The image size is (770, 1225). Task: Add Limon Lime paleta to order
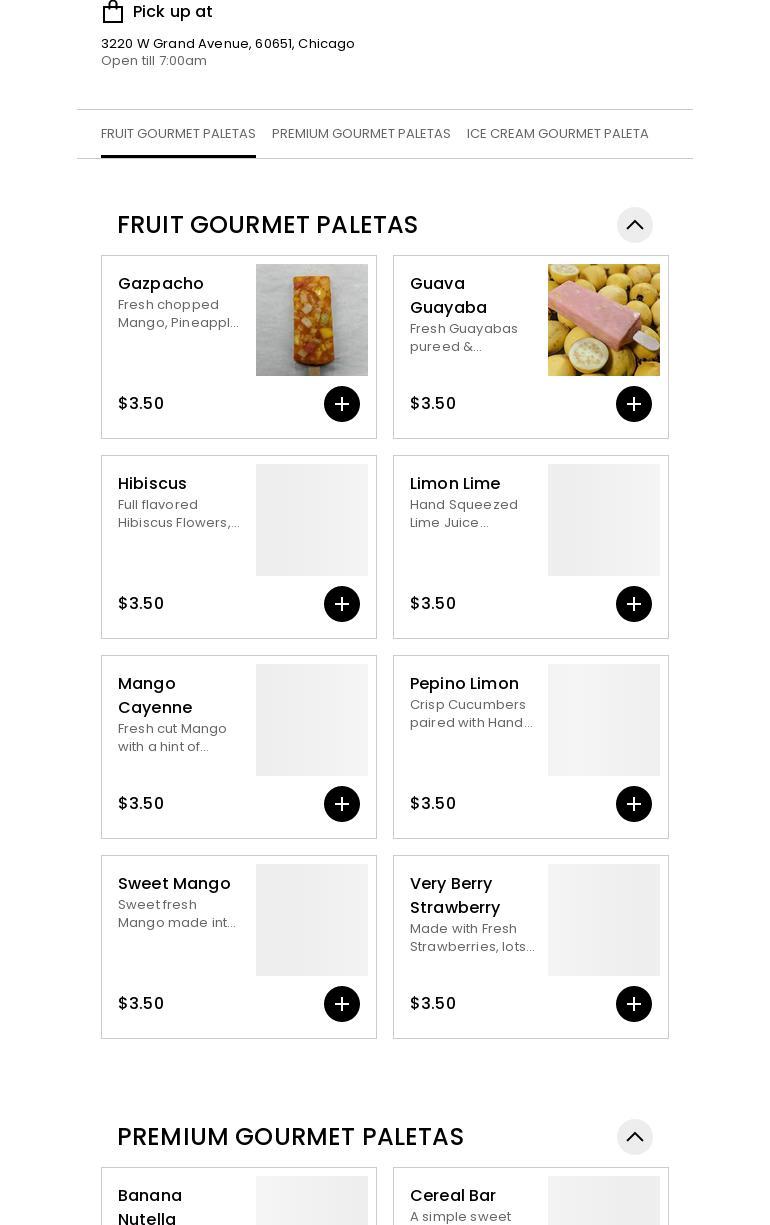click(634, 604)
